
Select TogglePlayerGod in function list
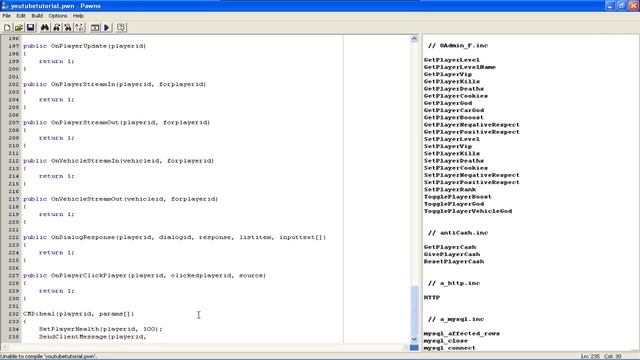coord(453,204)
